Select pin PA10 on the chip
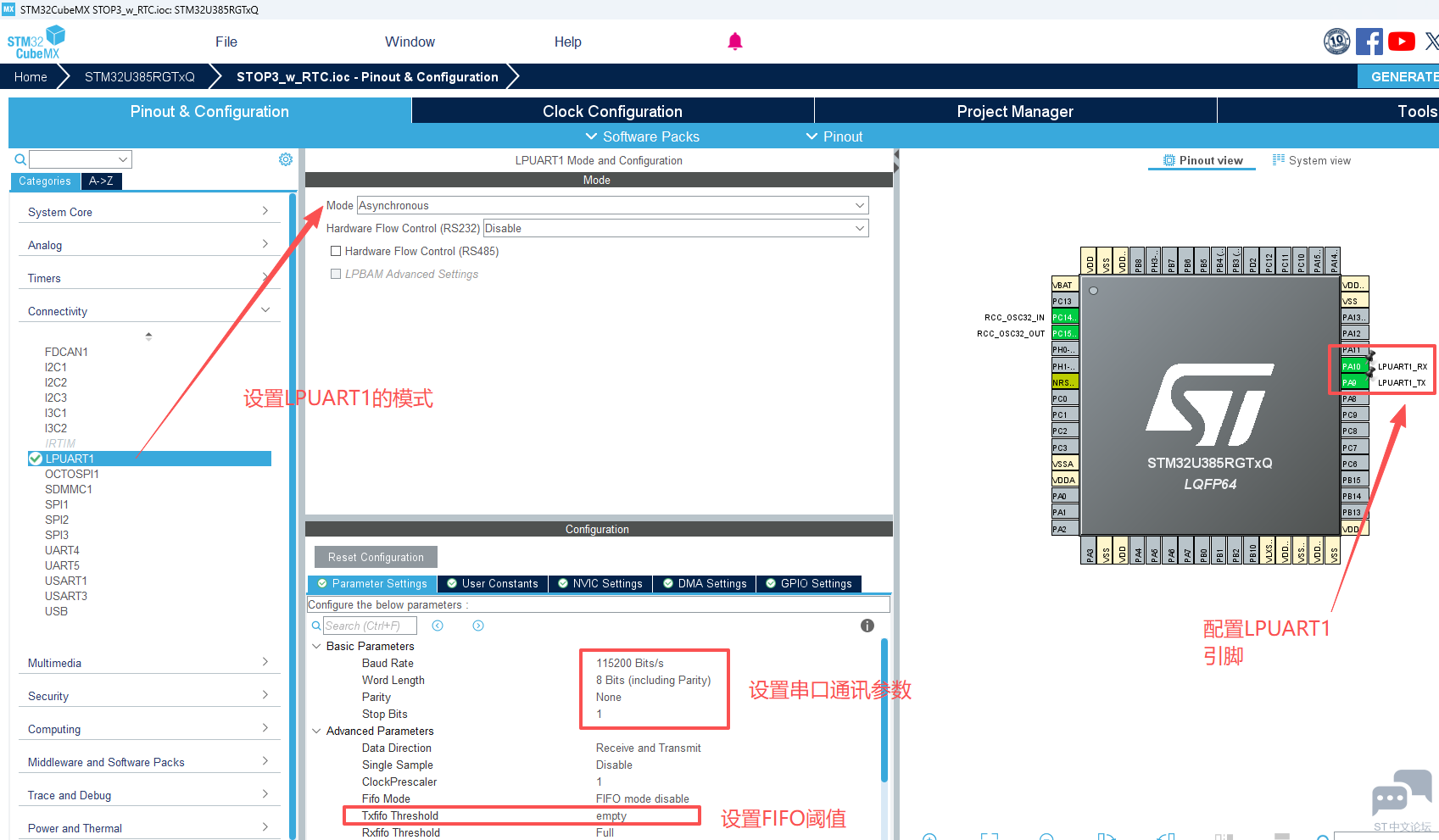 pos(1354,366)
